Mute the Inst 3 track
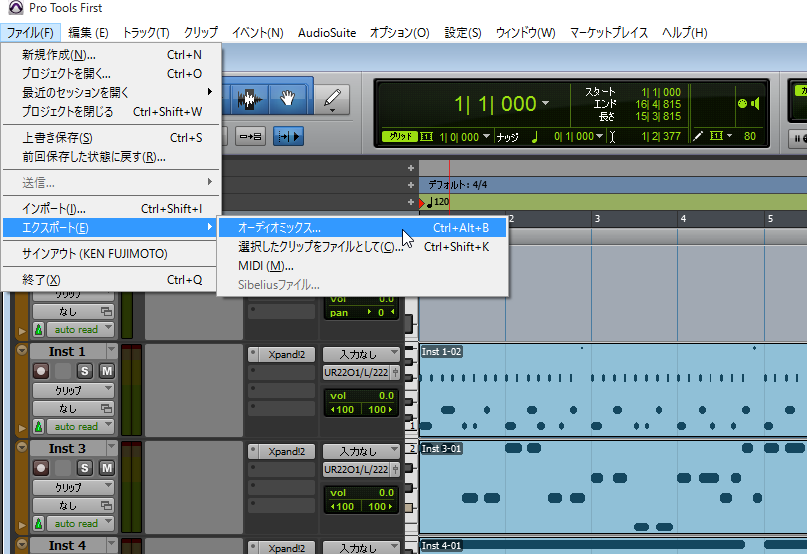807x554 pixels. (x=107, y=468)
